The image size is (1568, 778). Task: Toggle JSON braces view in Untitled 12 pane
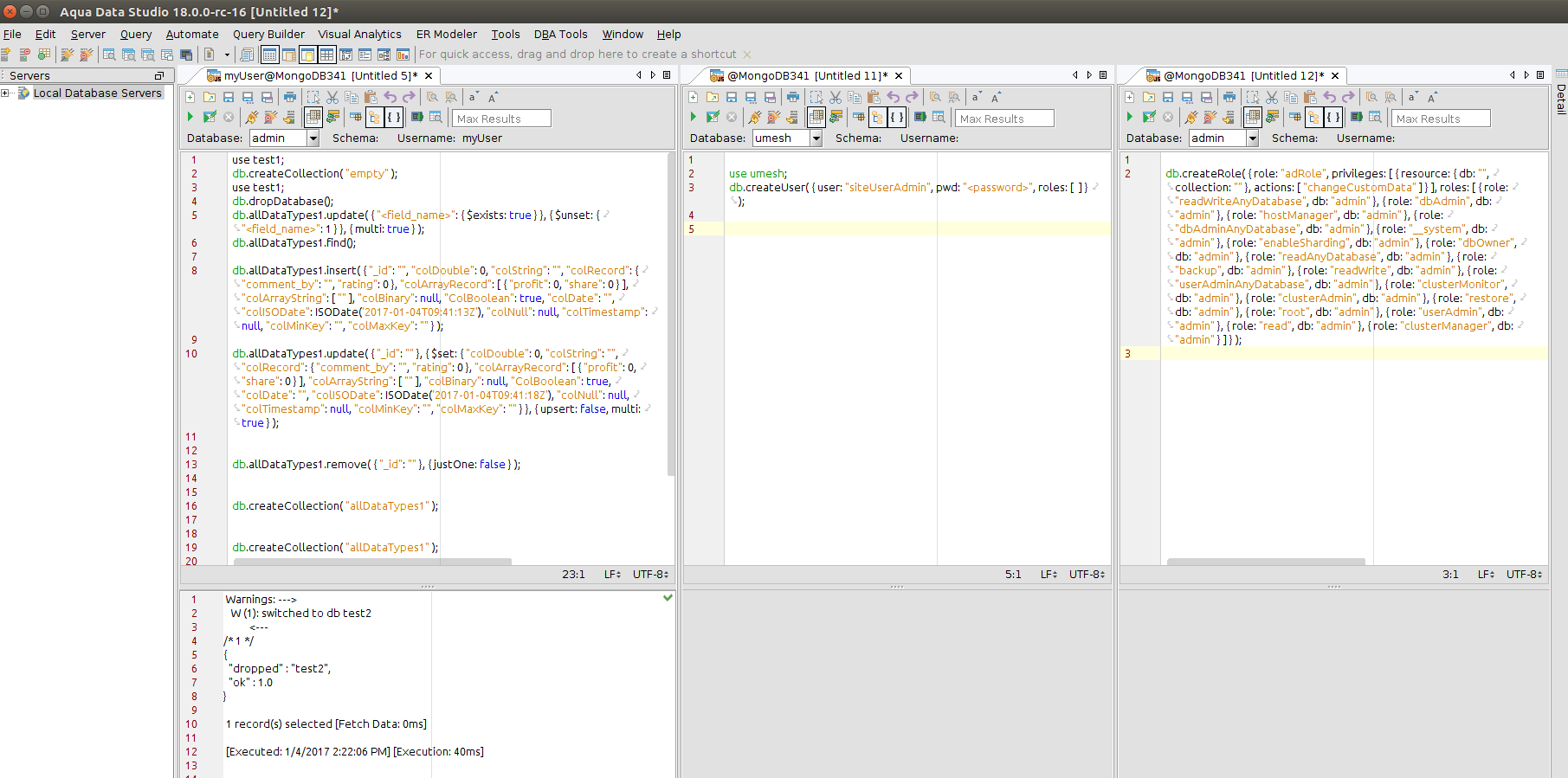[x=1332, y=117]
